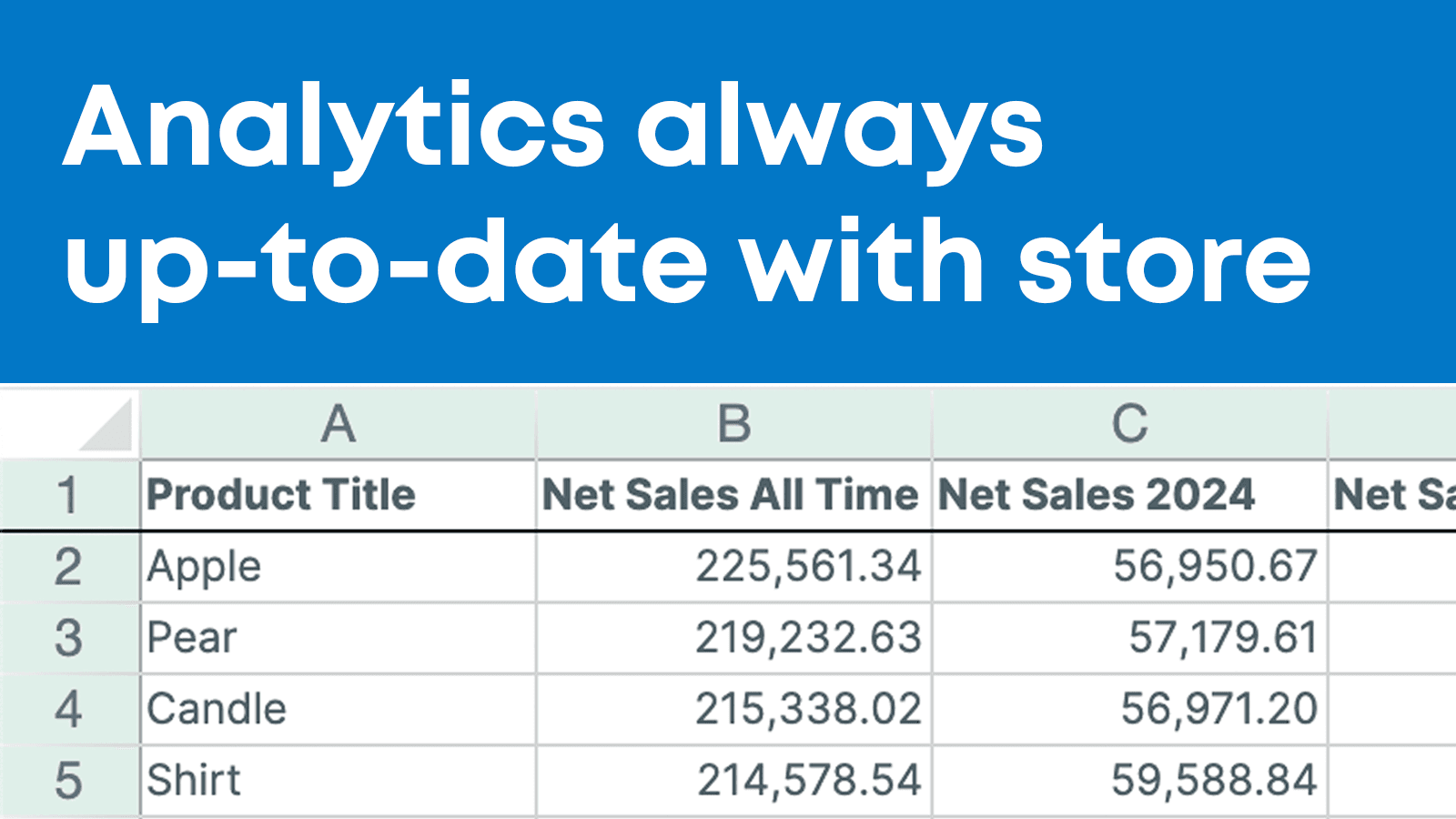
Task: Click the value 225,561.34 cell
Action: coord(809,565)
